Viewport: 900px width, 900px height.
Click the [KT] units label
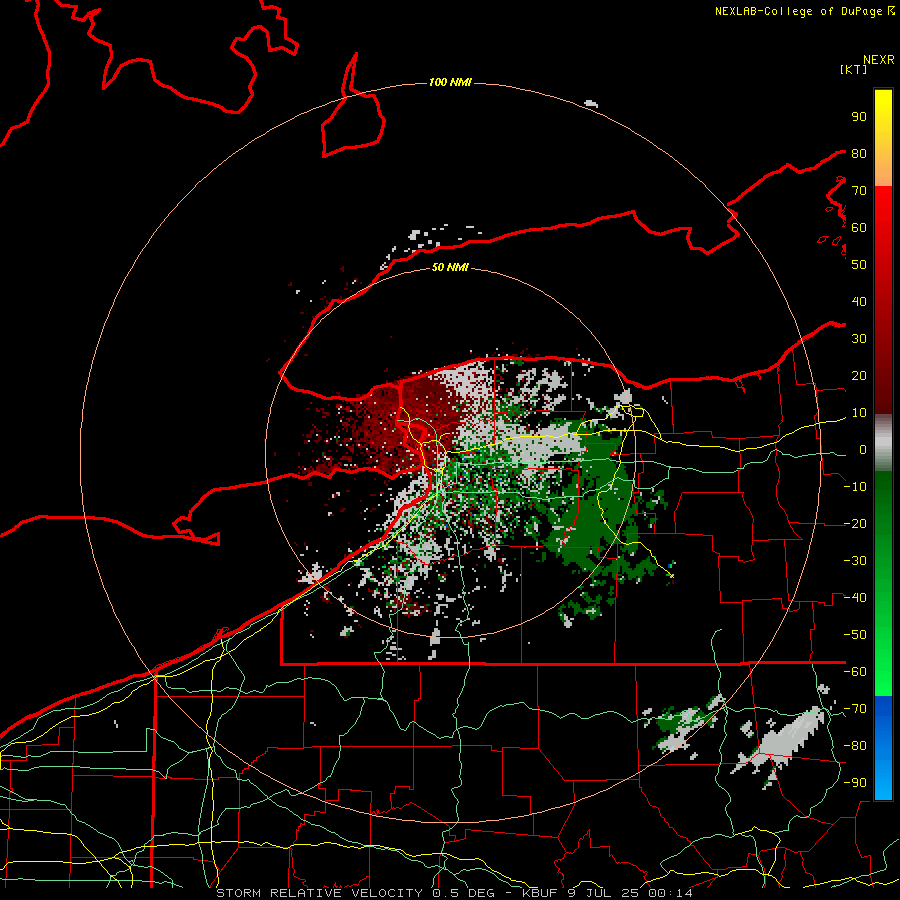point(853,69)
